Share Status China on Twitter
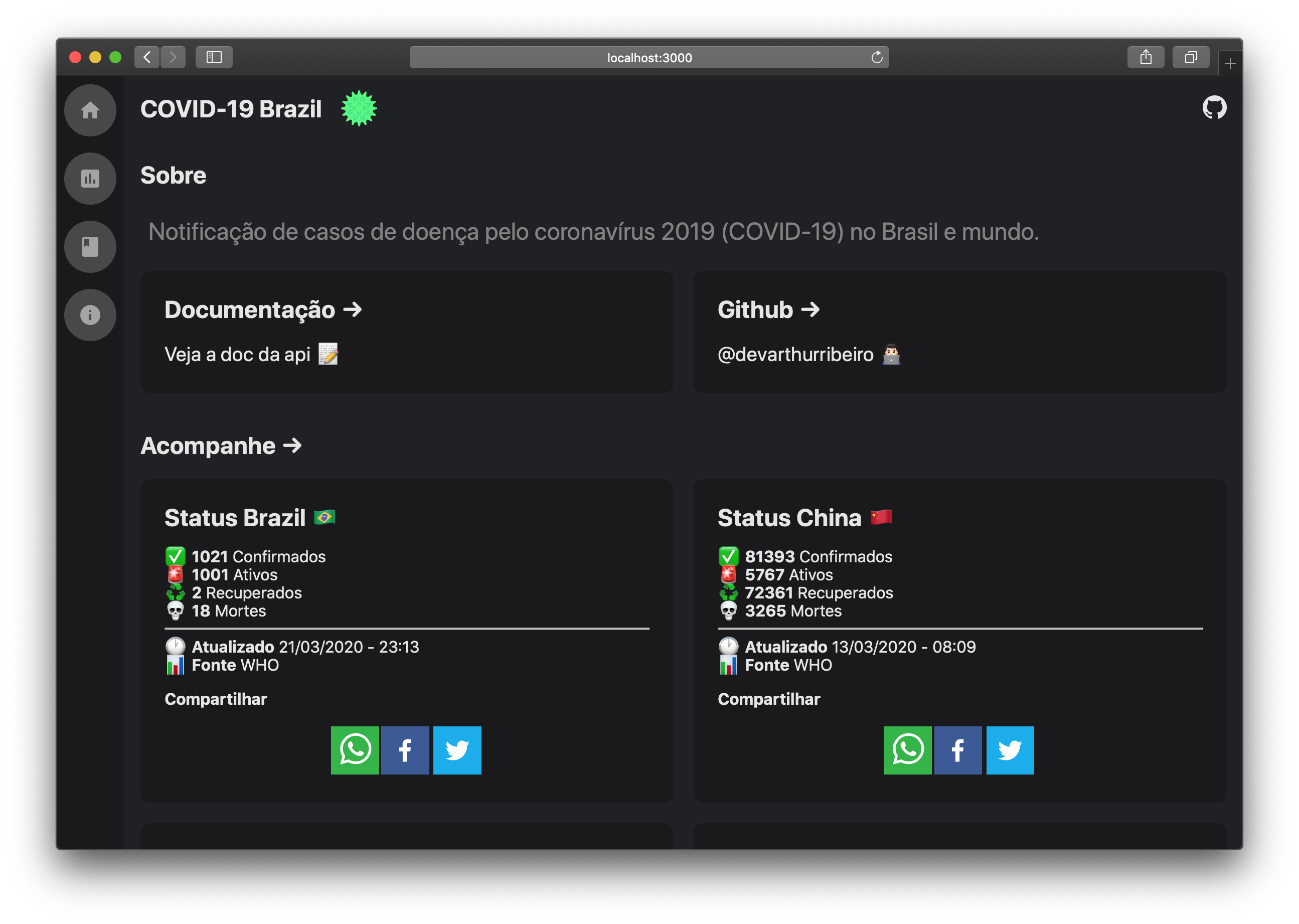The width and height of the screenshot is (1299, 924). 1010,750
